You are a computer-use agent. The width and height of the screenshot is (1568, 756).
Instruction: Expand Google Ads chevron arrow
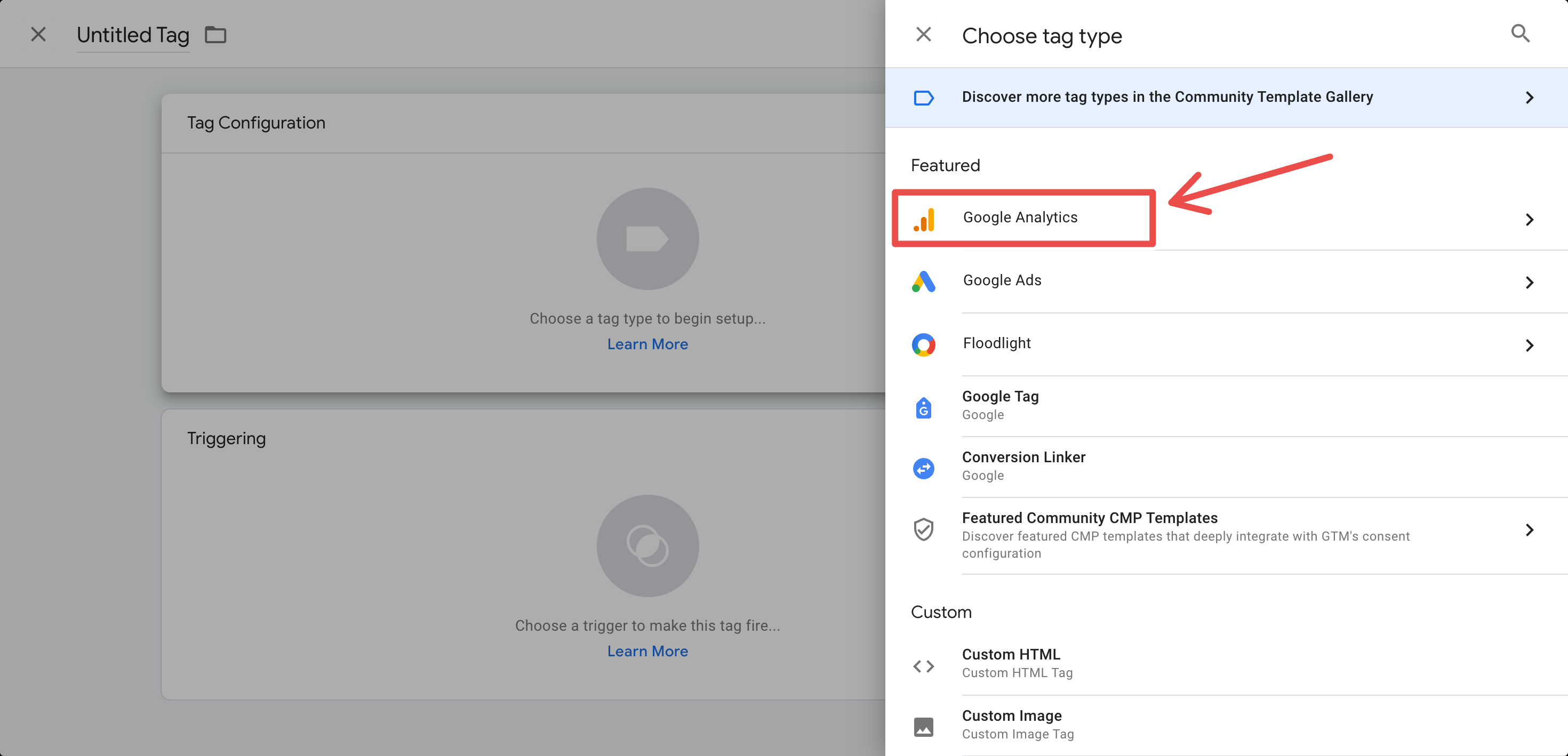pyautogui.click(x=1530, y=283)
